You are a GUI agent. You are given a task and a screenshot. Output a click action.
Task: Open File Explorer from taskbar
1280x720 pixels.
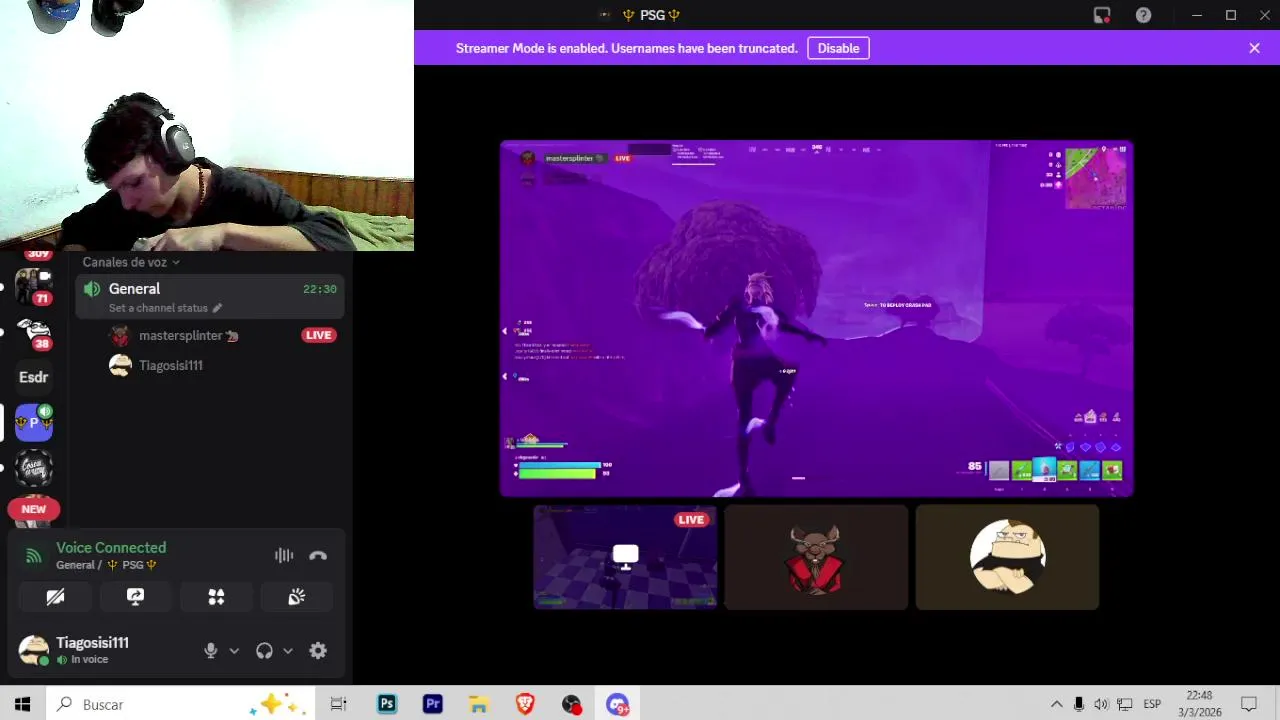(478, 704)
